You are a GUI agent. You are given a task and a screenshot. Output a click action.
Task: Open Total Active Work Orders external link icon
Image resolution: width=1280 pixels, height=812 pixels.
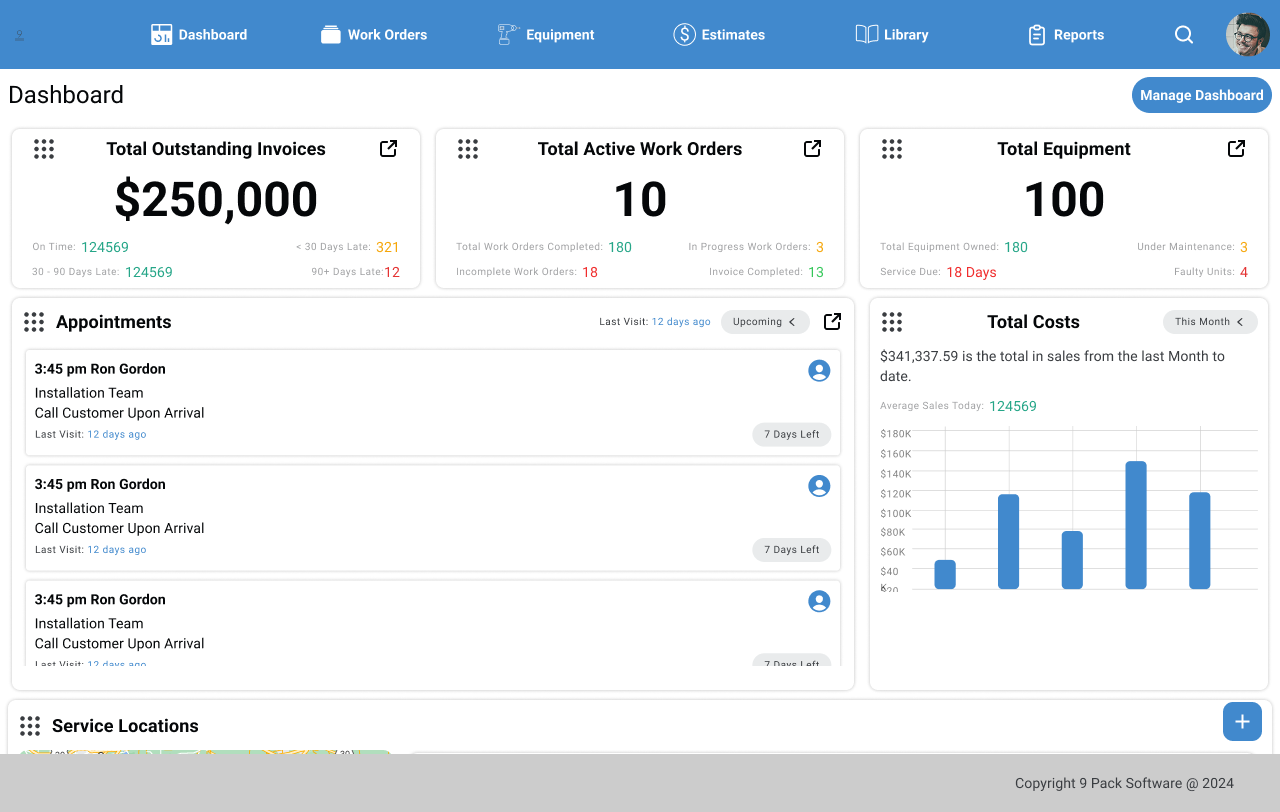point(812,149)
